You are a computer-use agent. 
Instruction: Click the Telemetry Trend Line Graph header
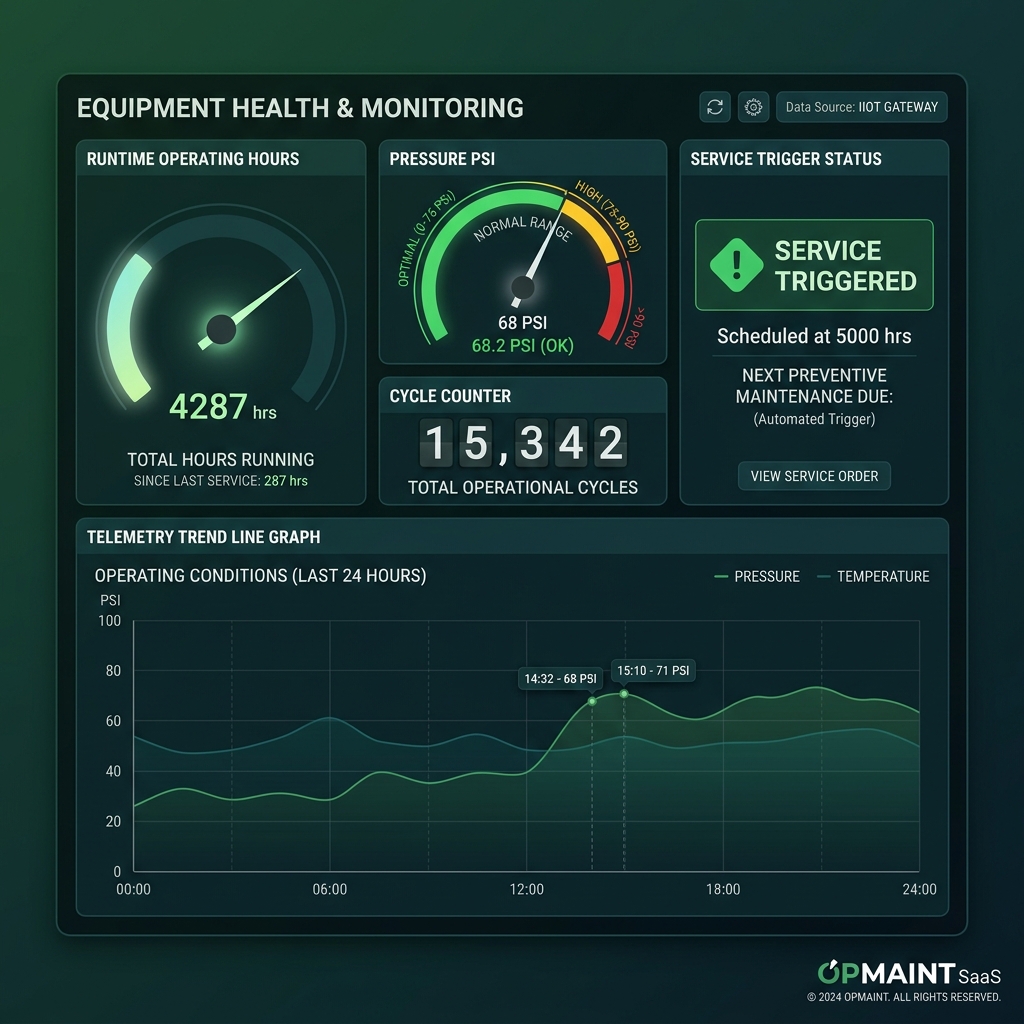coord(512,537)
